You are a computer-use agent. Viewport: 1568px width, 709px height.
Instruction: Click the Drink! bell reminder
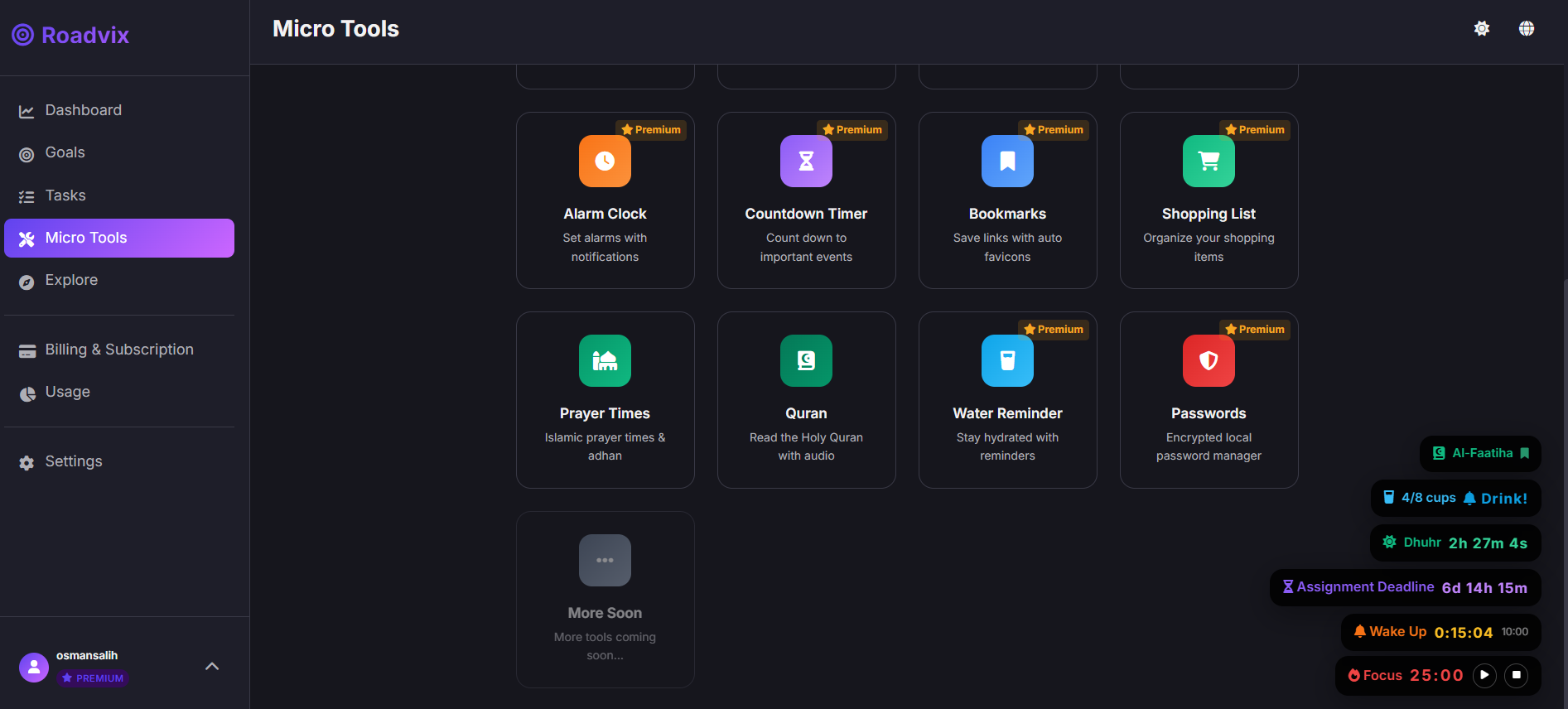1495,498
